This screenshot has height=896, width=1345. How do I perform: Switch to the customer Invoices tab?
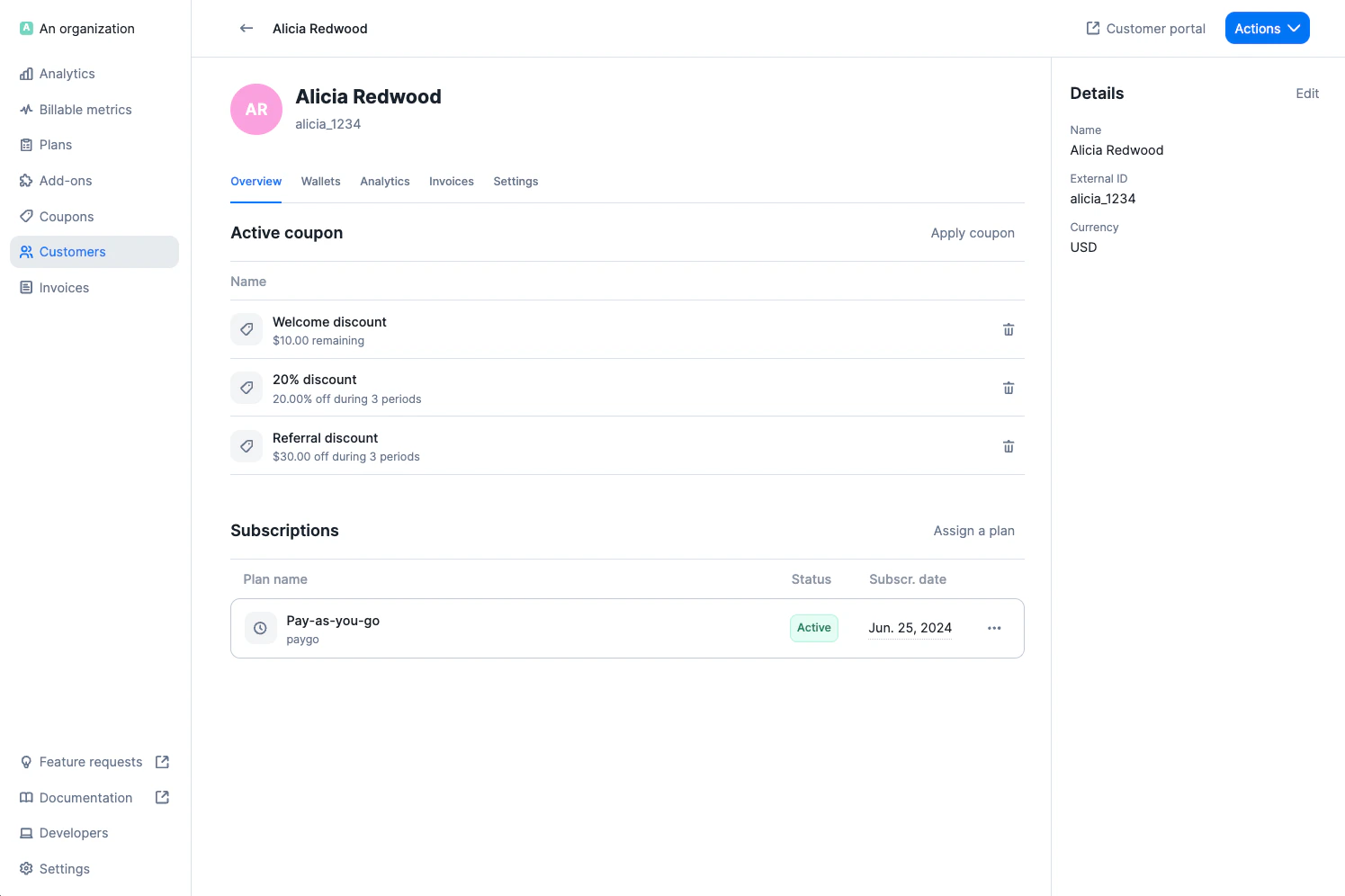(452, 182)
